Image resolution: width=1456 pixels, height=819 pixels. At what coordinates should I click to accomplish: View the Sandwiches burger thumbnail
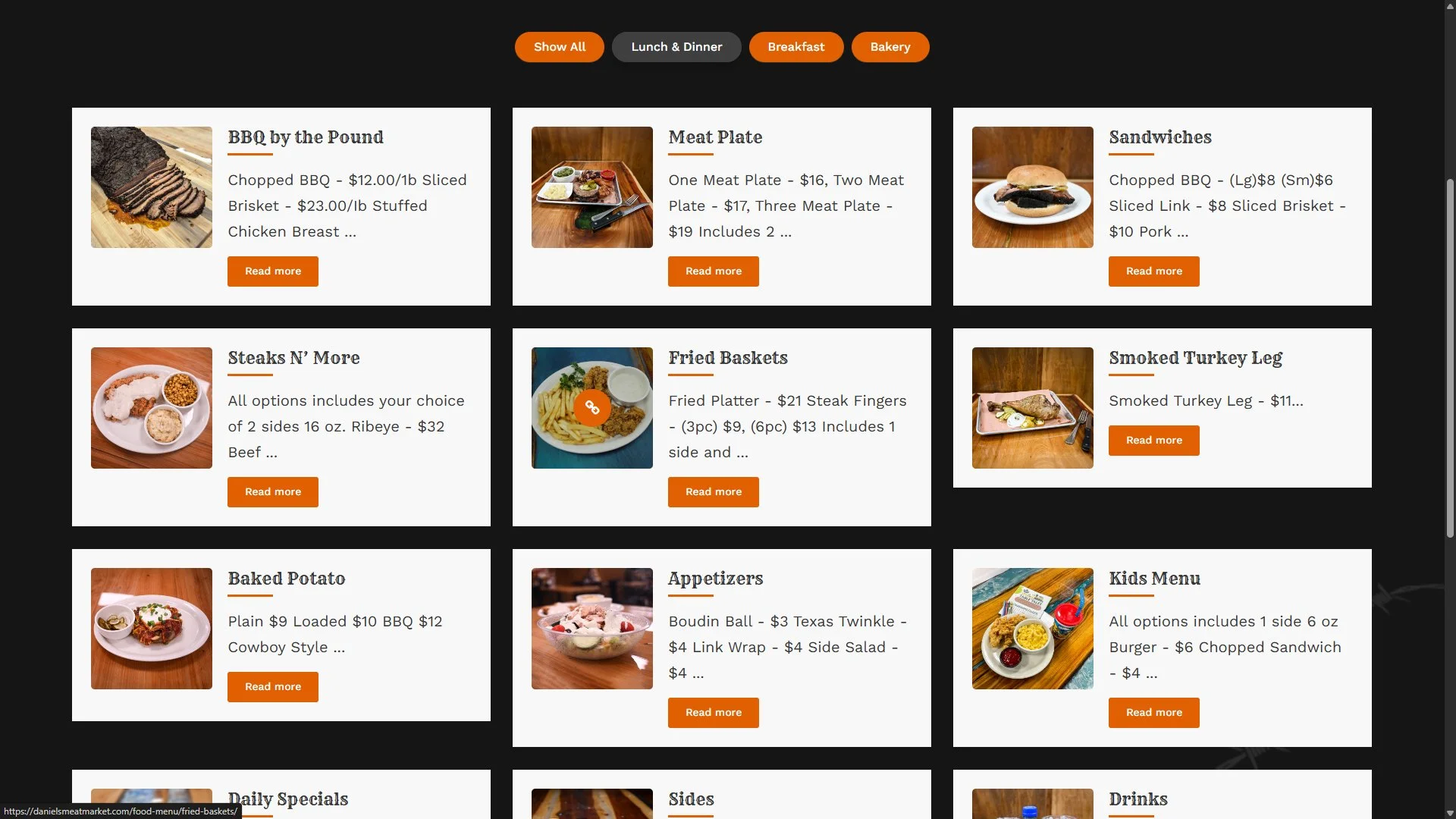tap(1033, 187)
